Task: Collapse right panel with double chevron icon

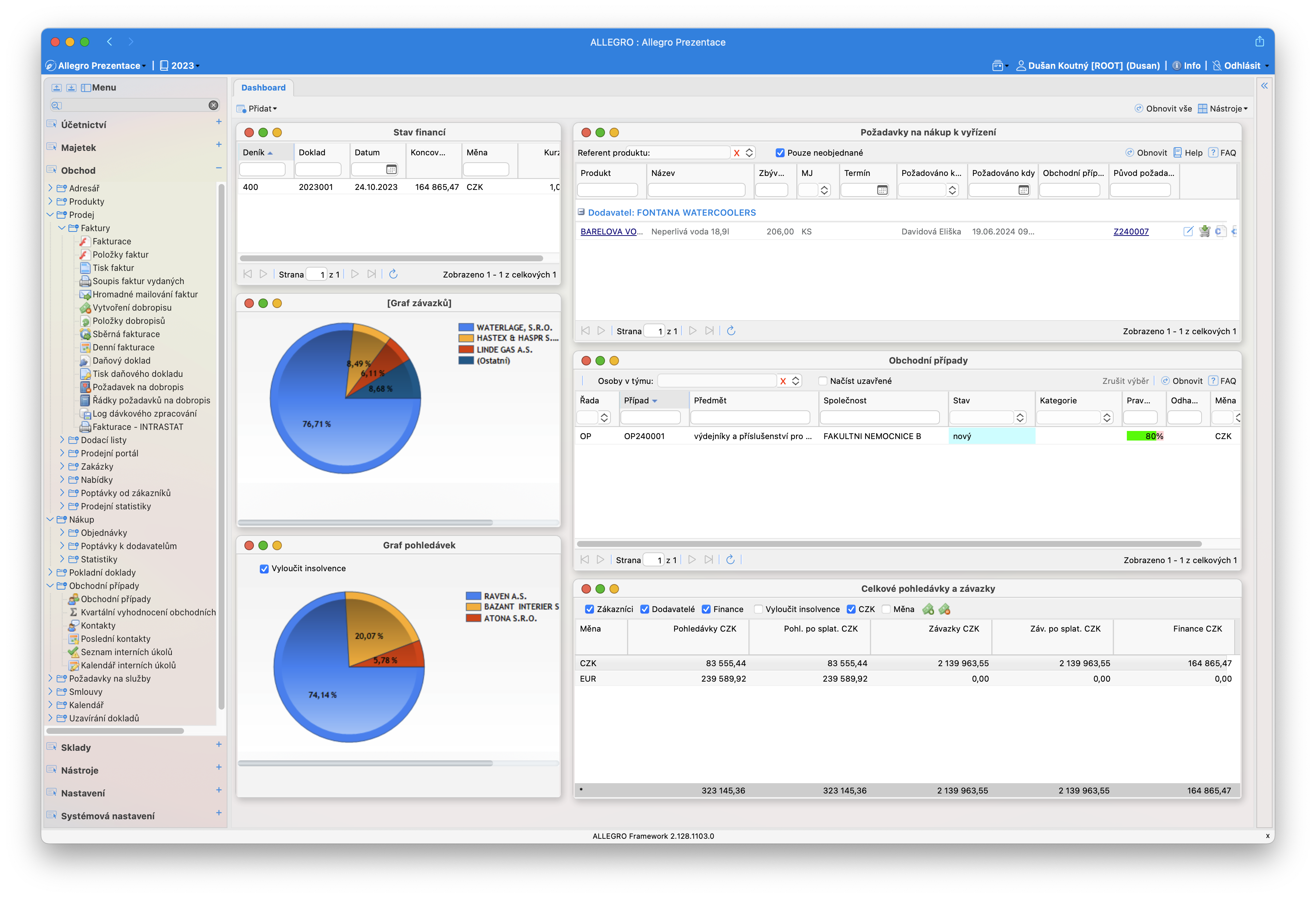Action: tap(1264, 86)
